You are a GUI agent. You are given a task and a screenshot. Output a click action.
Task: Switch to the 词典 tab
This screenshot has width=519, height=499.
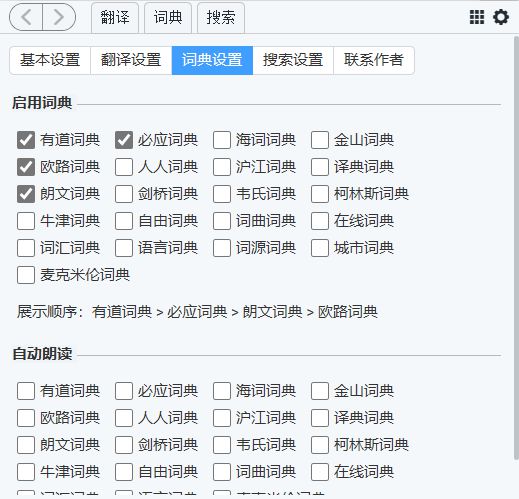click(168, 18)
